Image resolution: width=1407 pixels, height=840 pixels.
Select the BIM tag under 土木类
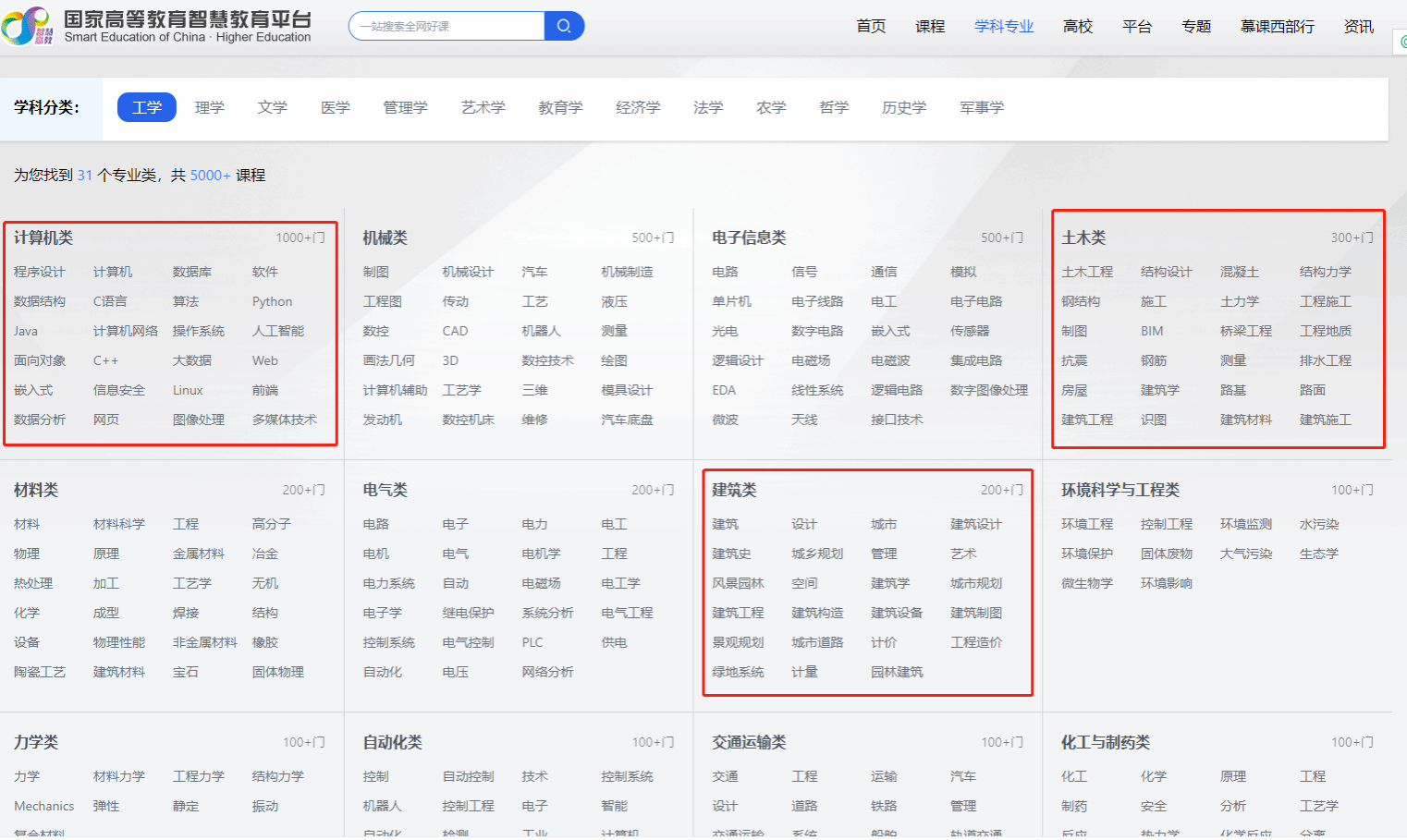coord(1152,331)
